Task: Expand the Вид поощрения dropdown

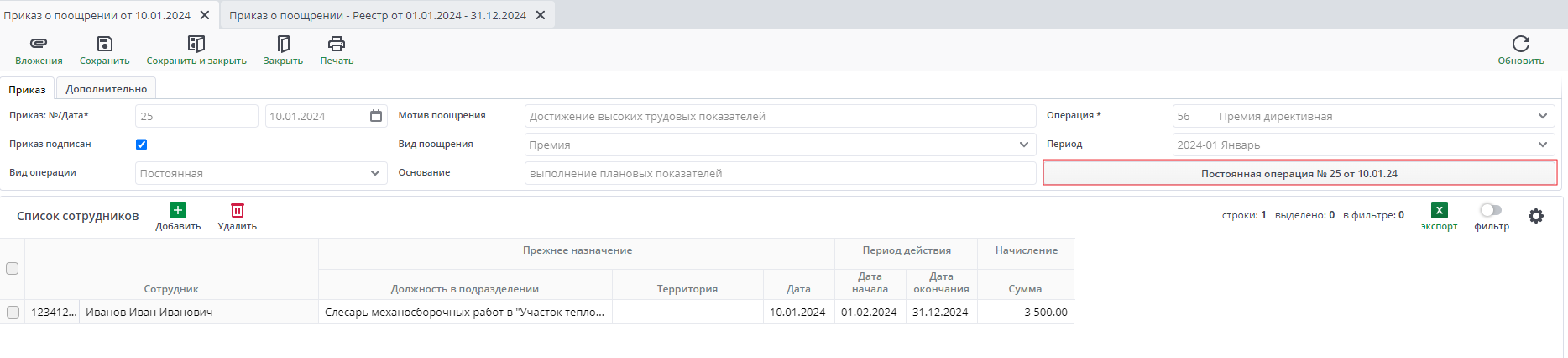Action: pyautogui.click(x=1023, y=145)
